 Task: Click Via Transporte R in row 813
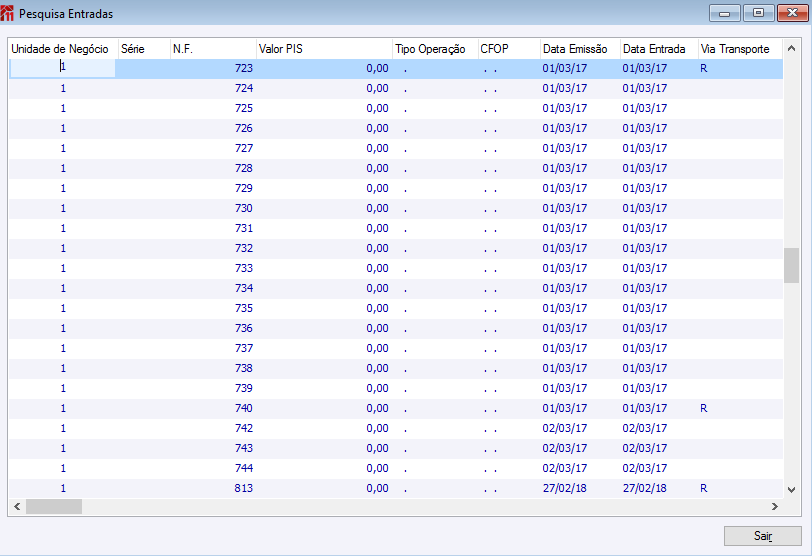click(x=703, y=488)
